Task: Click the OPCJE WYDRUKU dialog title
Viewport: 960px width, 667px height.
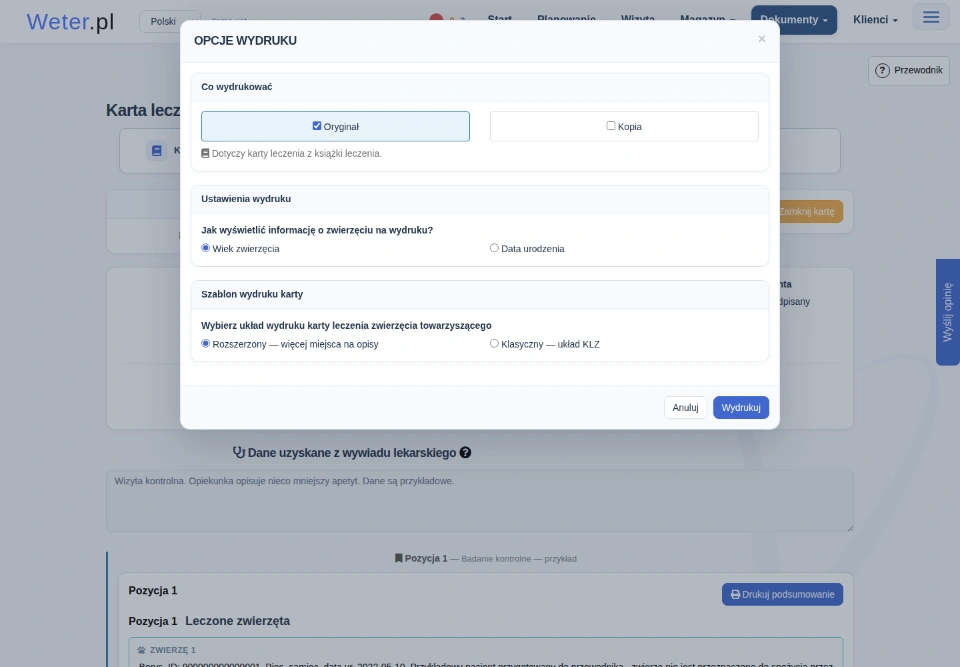Action: click(x=245, y=40)
